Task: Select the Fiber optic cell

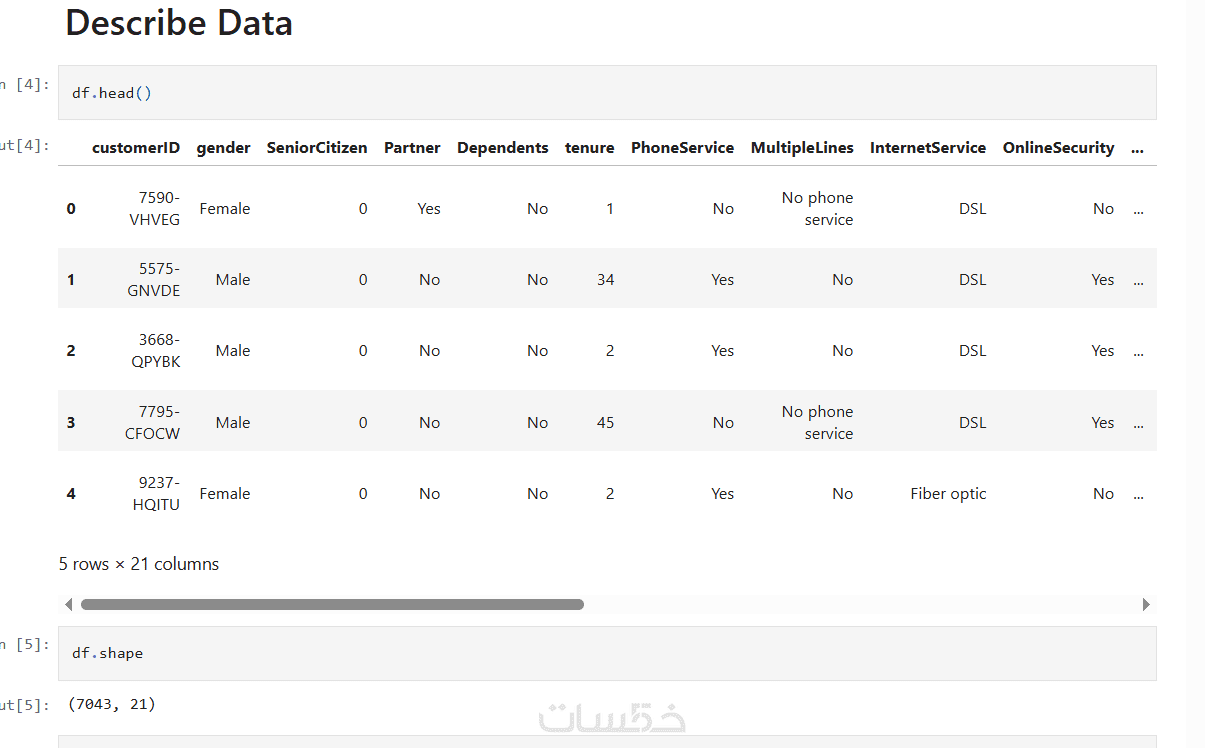Action: (948, 493)
